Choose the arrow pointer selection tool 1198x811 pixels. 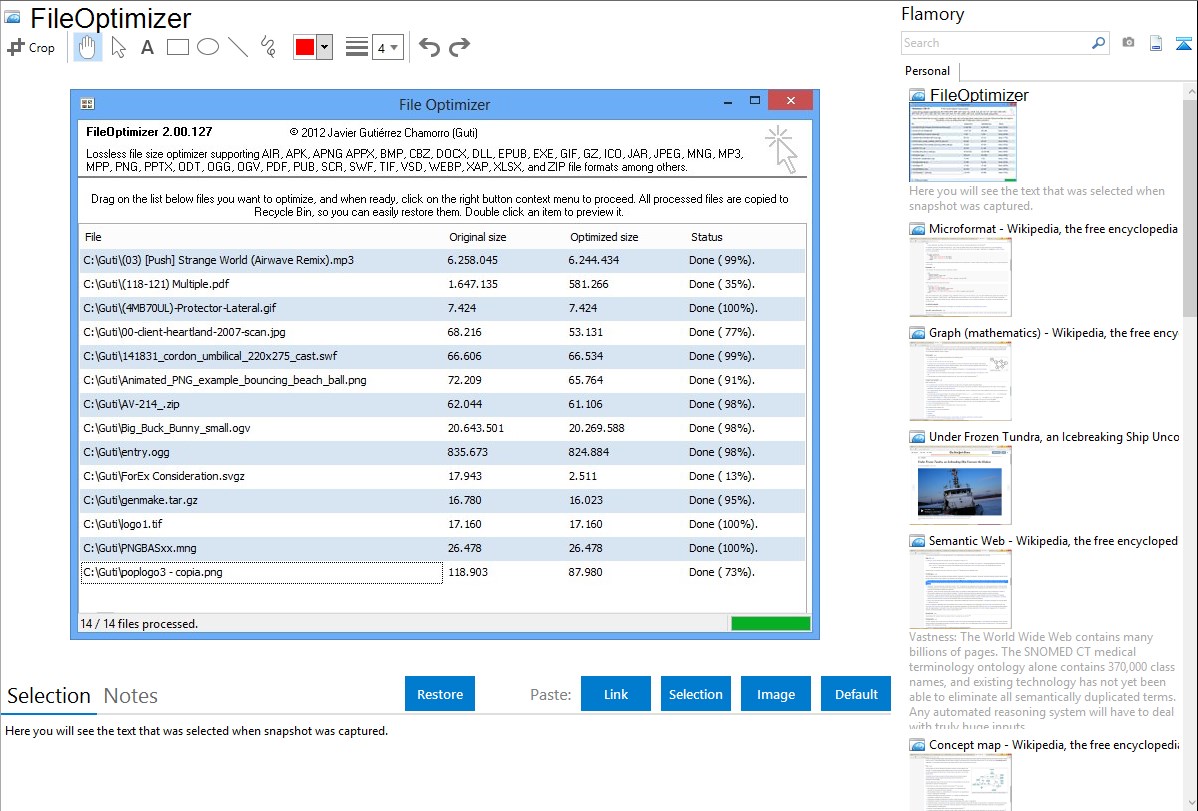point(118,47)
